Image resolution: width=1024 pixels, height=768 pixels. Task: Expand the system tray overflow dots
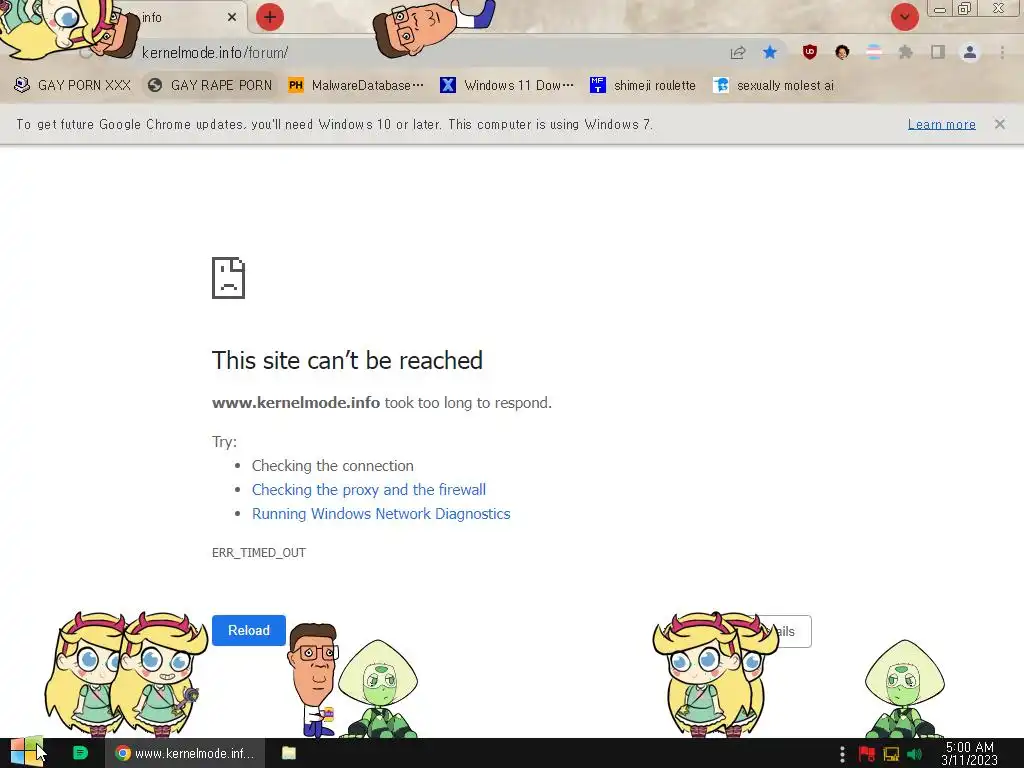(842, 754)
